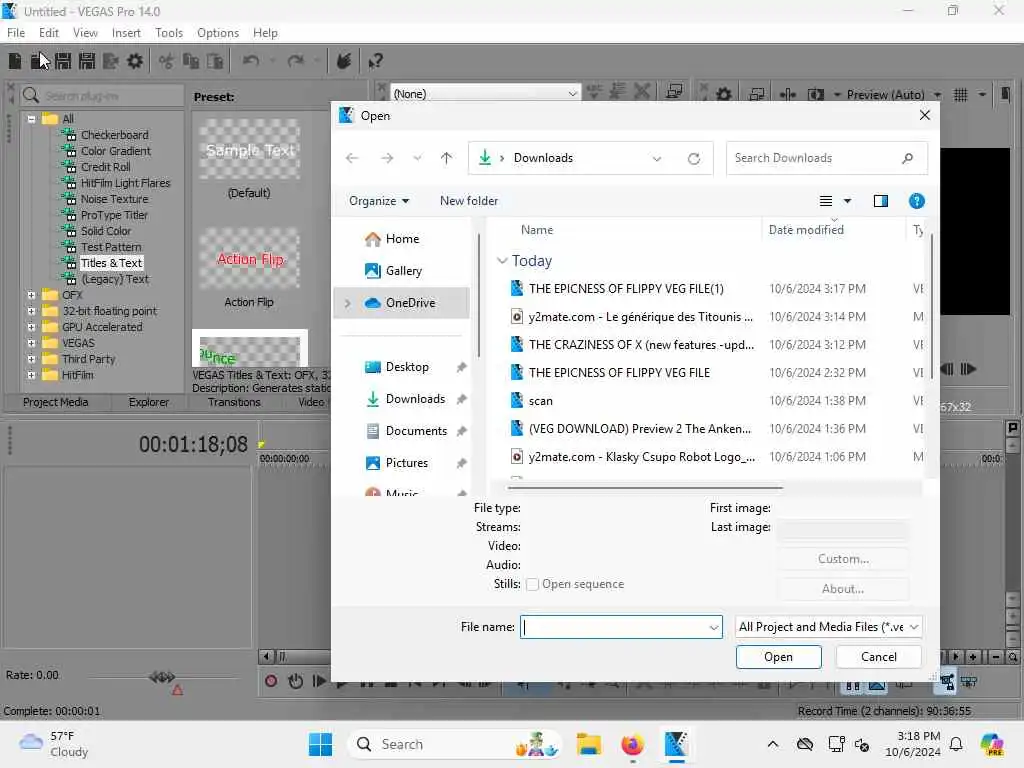
Task: Click Open file icon in VEGAS toolbar
Action: [39, 61]
